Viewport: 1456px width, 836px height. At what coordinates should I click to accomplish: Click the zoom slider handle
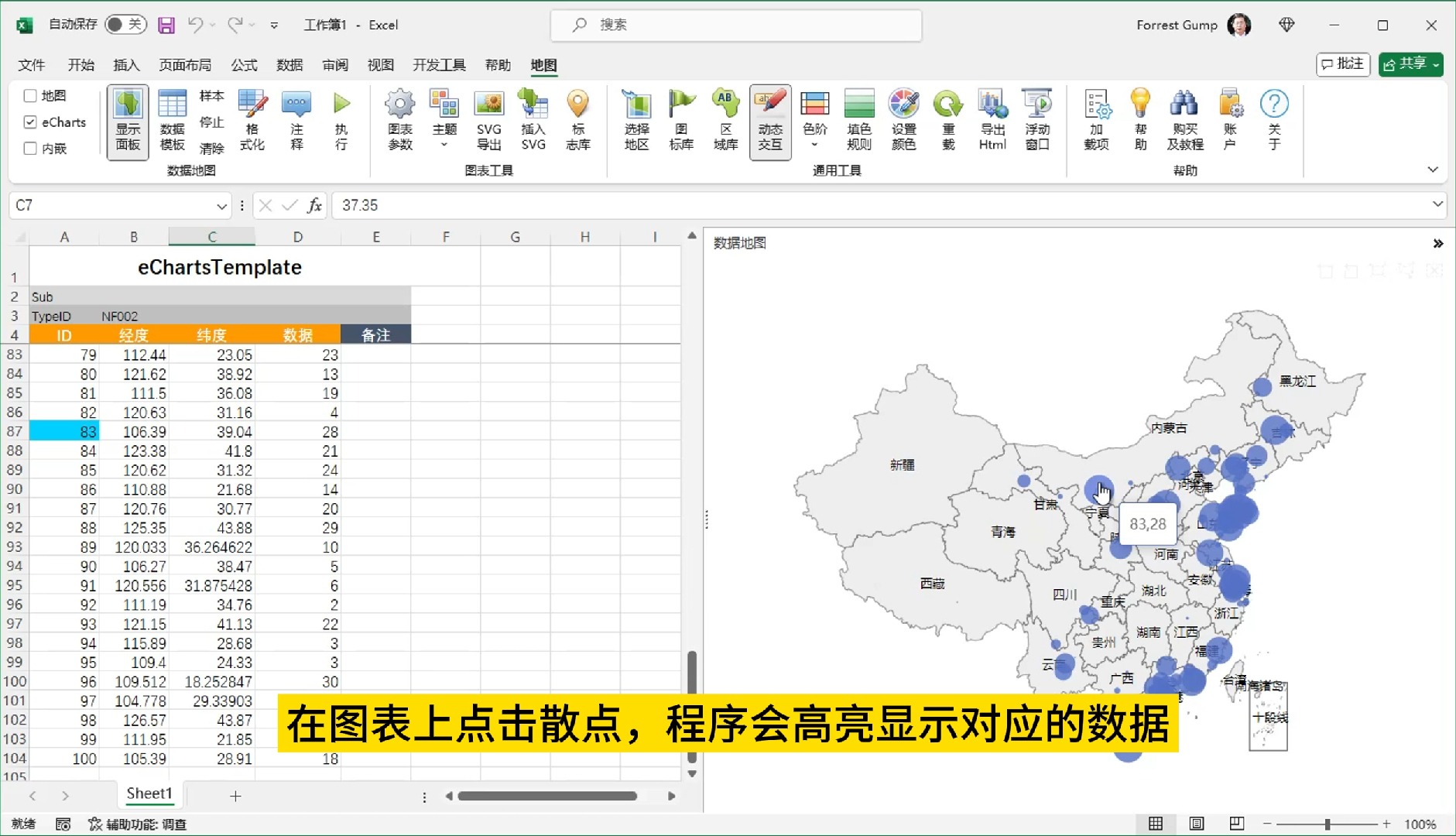1327,824
